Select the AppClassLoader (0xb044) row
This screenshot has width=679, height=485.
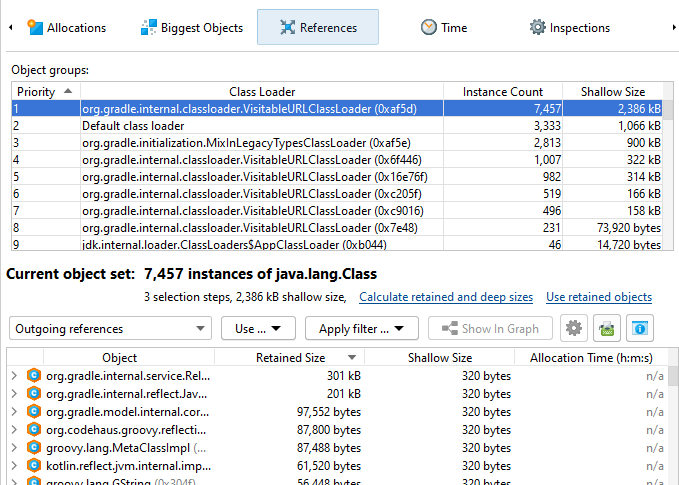click(337, 244)
